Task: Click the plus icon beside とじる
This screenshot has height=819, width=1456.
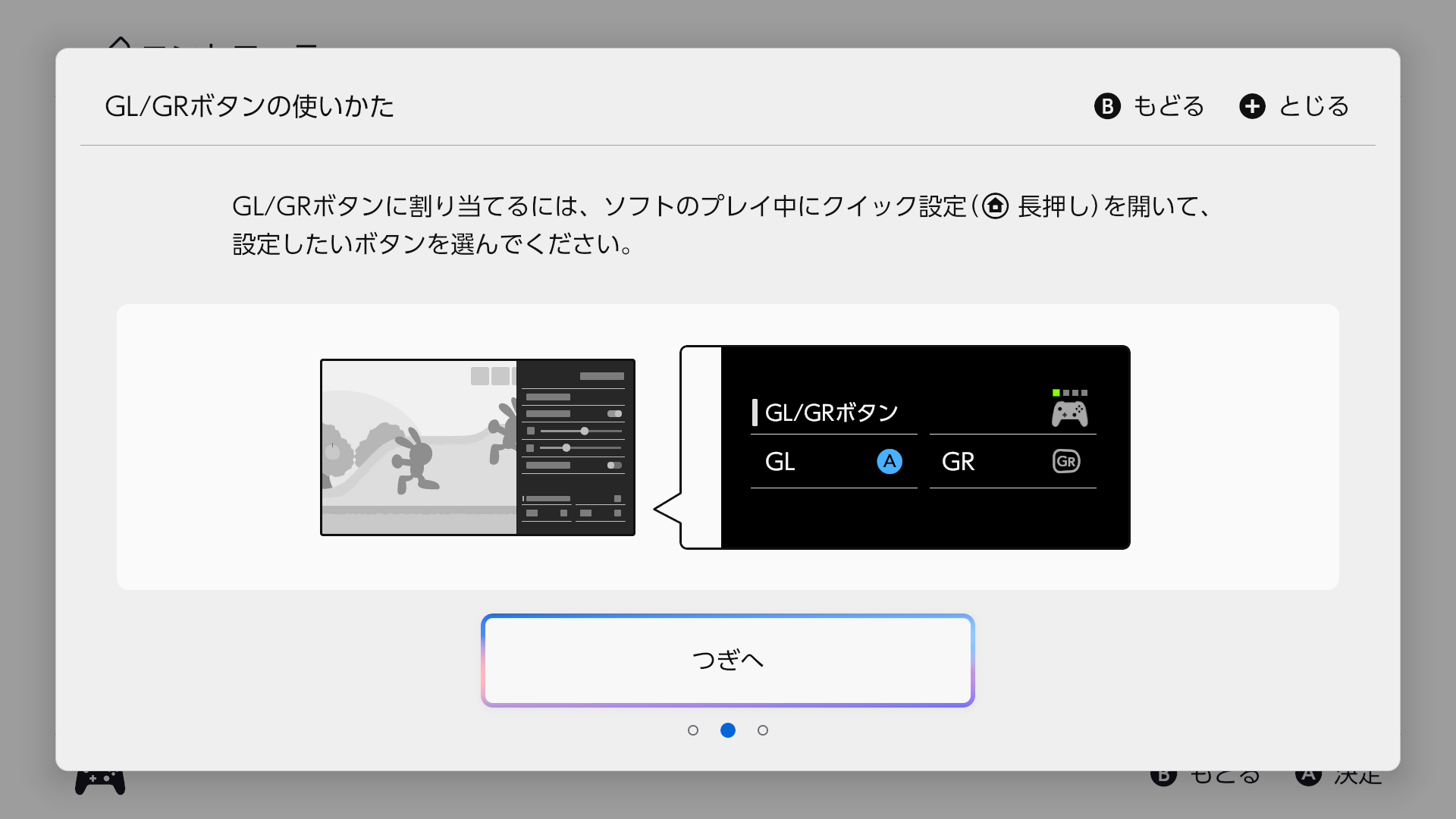Action: coord(1252,106)
